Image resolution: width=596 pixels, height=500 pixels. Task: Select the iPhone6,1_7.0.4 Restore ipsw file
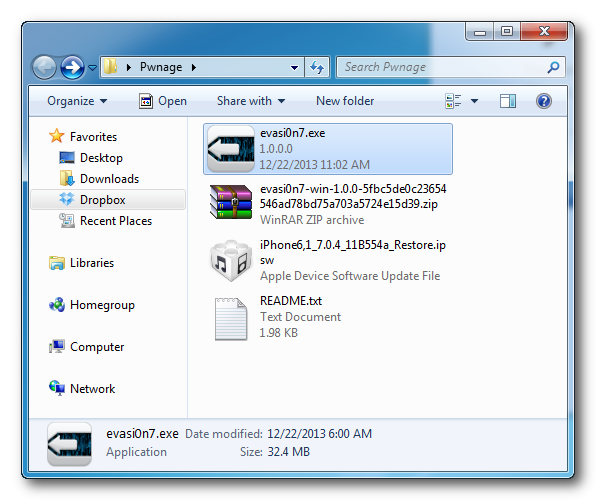point(352,252)
